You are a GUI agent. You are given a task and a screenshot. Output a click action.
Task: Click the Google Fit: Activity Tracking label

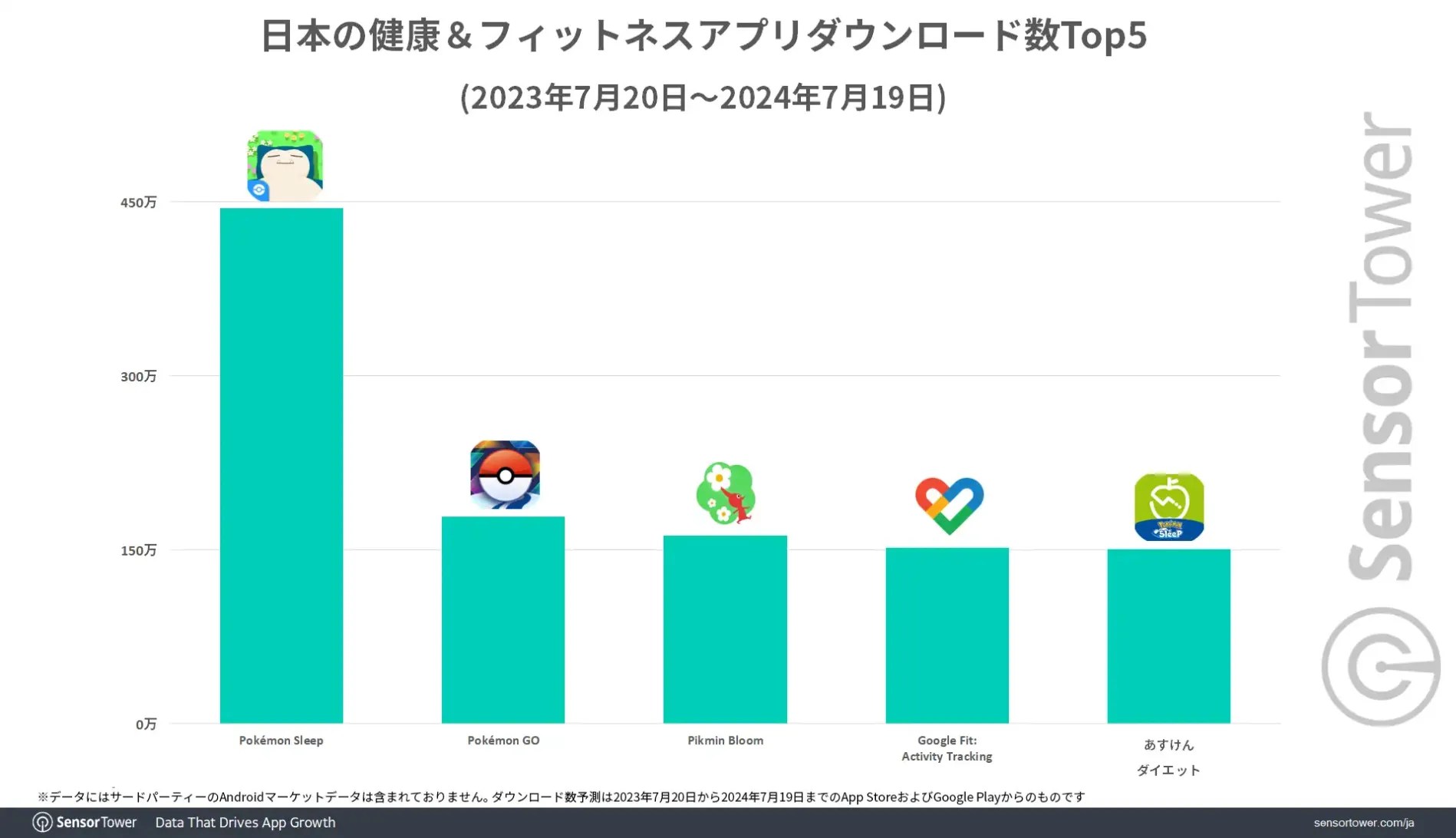pyautogui.click(x=947, y=748)
